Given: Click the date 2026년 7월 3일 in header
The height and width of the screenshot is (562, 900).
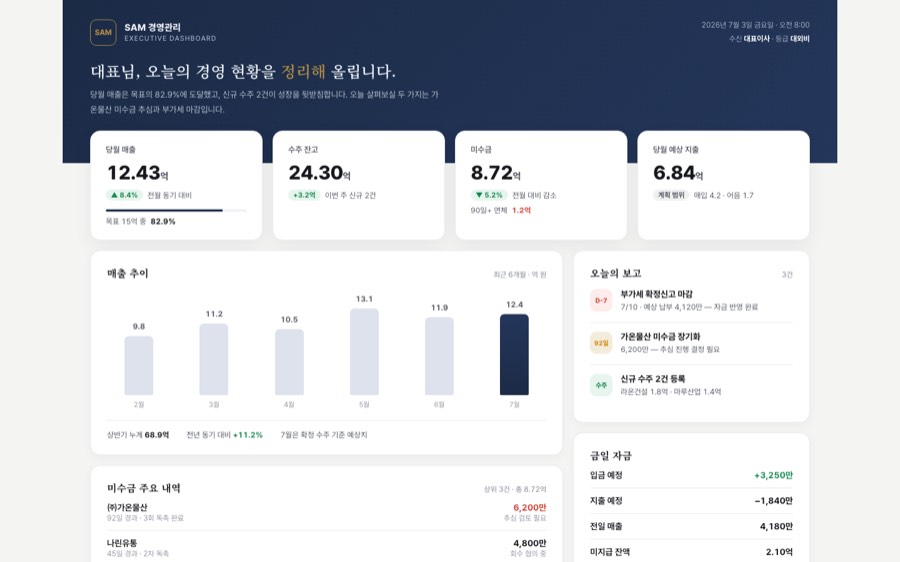Looking at the screenshot, I should (738, 25).
